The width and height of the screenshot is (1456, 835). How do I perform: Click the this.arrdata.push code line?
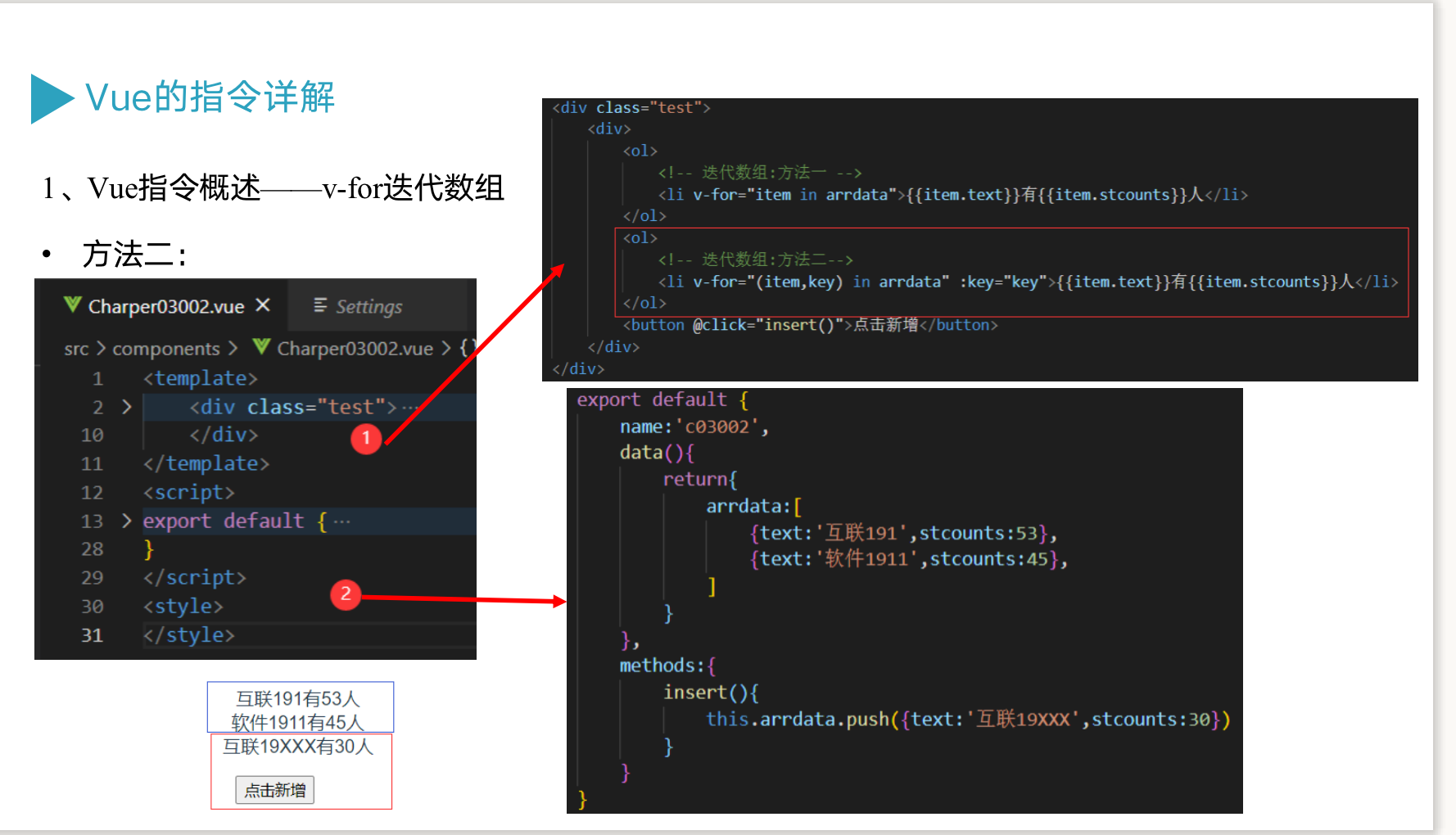(x=968, y=719)
